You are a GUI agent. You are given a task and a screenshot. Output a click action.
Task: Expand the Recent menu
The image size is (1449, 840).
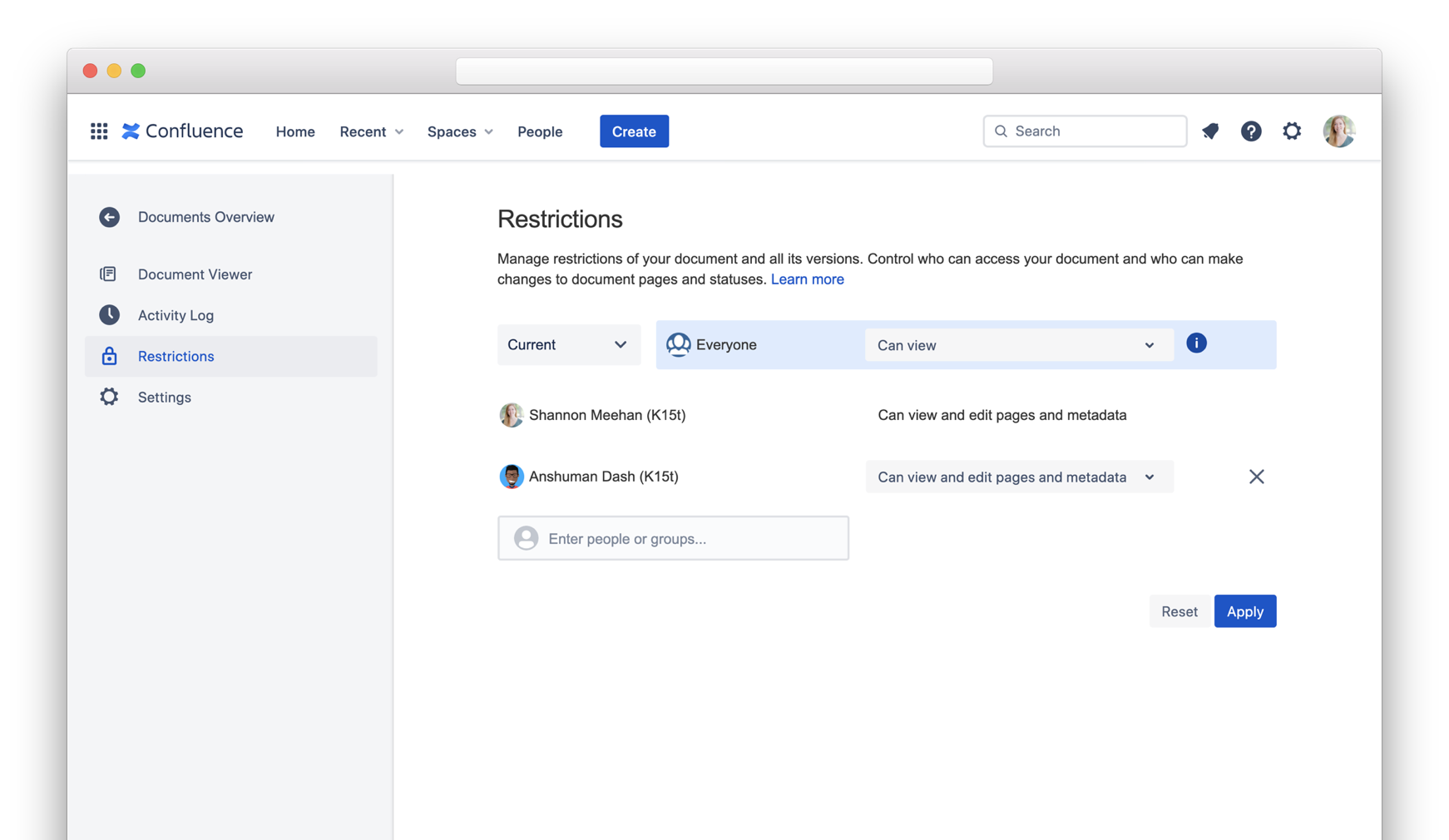click(x=371, y=131)
